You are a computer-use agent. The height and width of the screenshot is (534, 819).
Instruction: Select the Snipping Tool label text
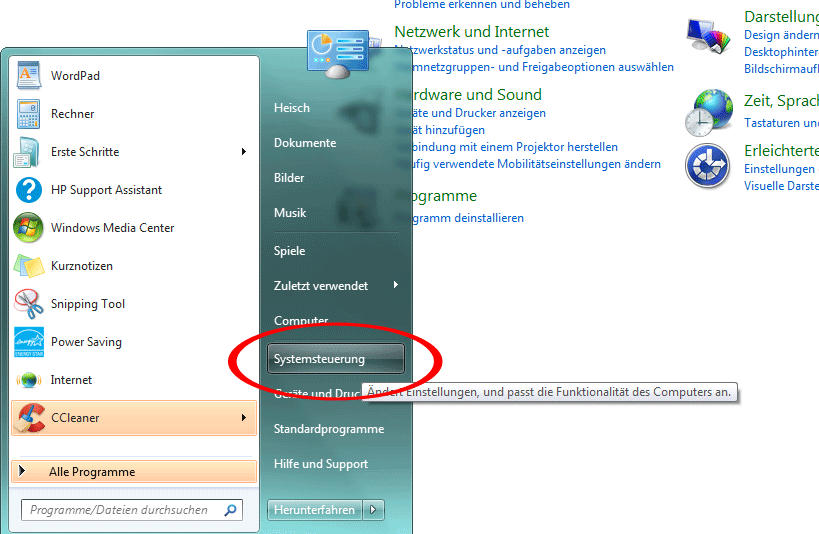(x=88, y=304)
